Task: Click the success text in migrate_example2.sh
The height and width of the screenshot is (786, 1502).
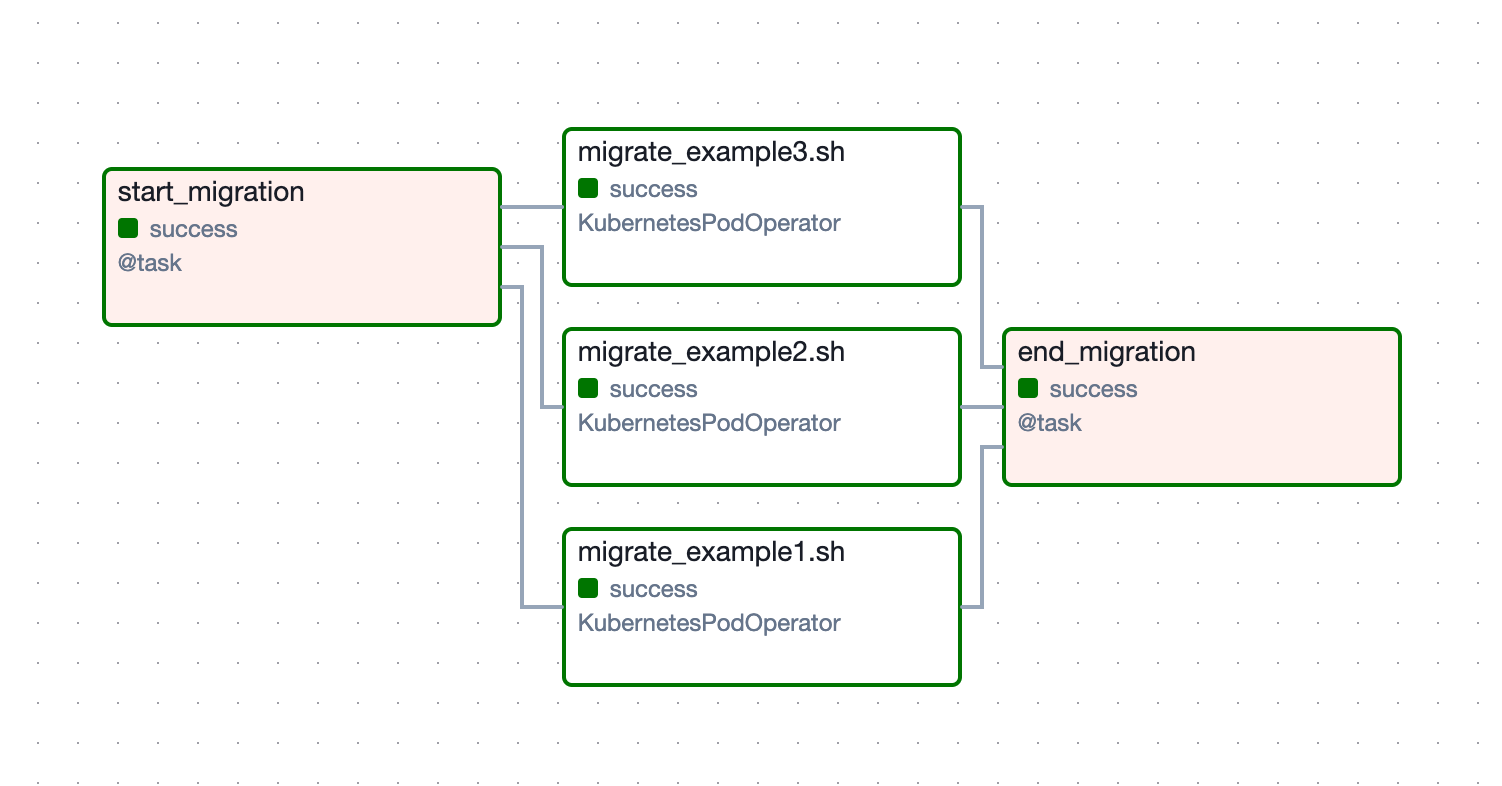Action: coord(654,389)
